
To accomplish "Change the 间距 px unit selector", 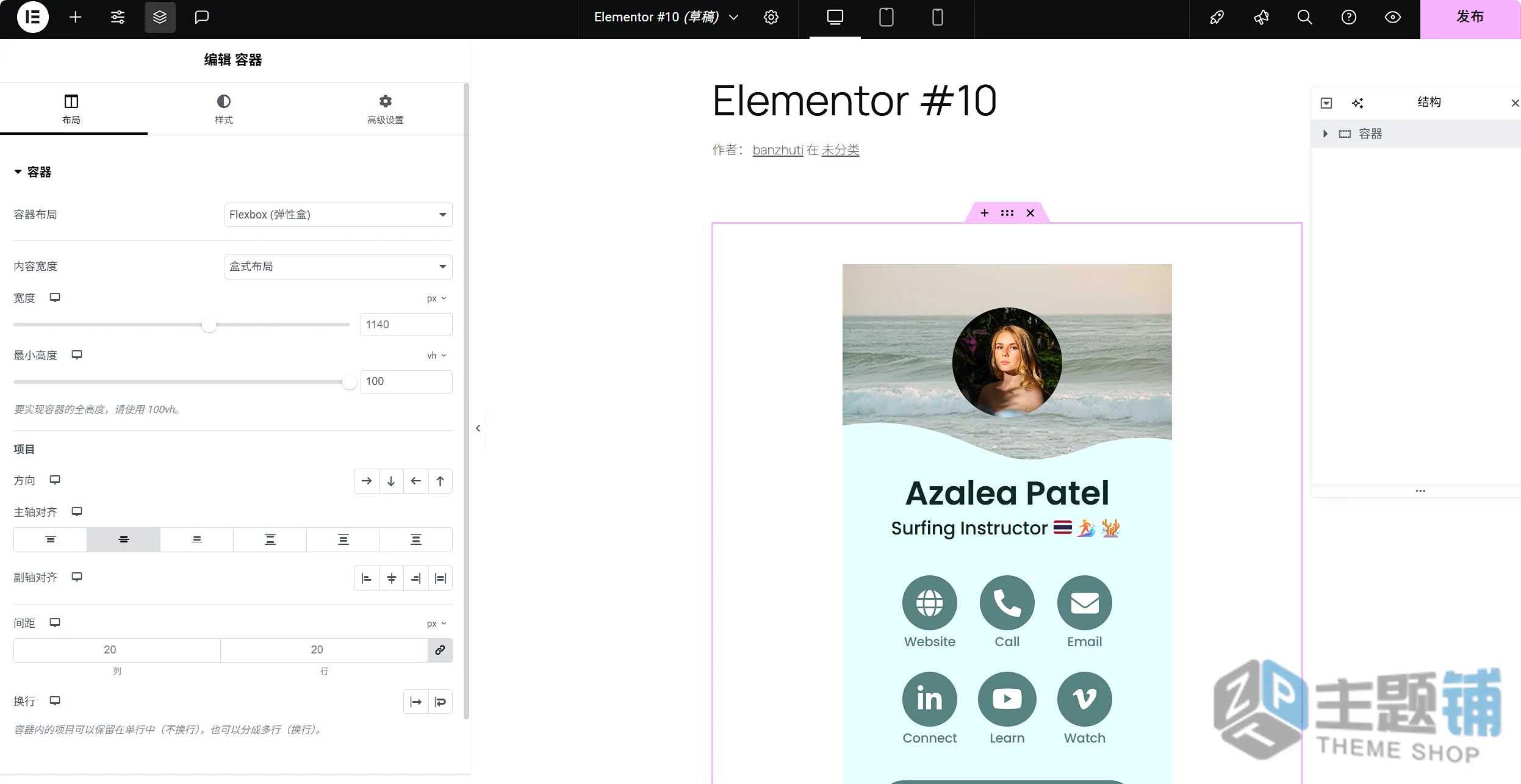I will (437, 624).
